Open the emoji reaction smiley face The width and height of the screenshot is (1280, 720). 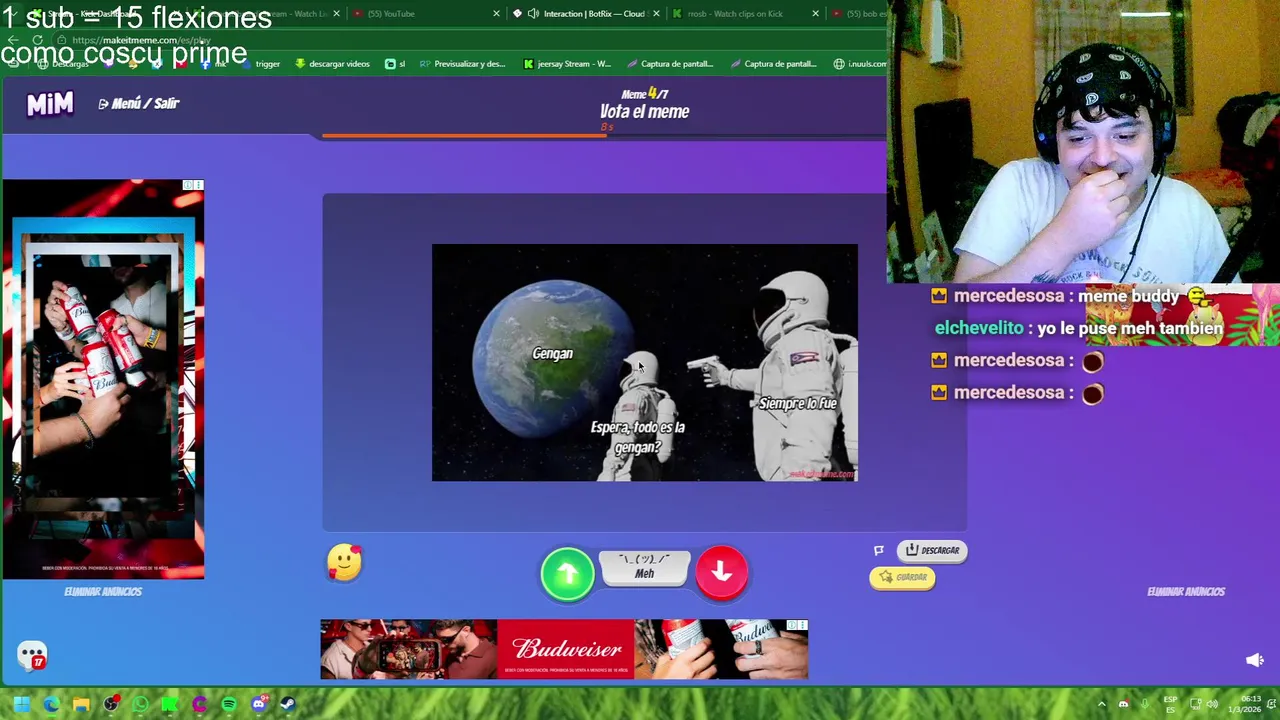pyautogui.click(x=344, y=563)
